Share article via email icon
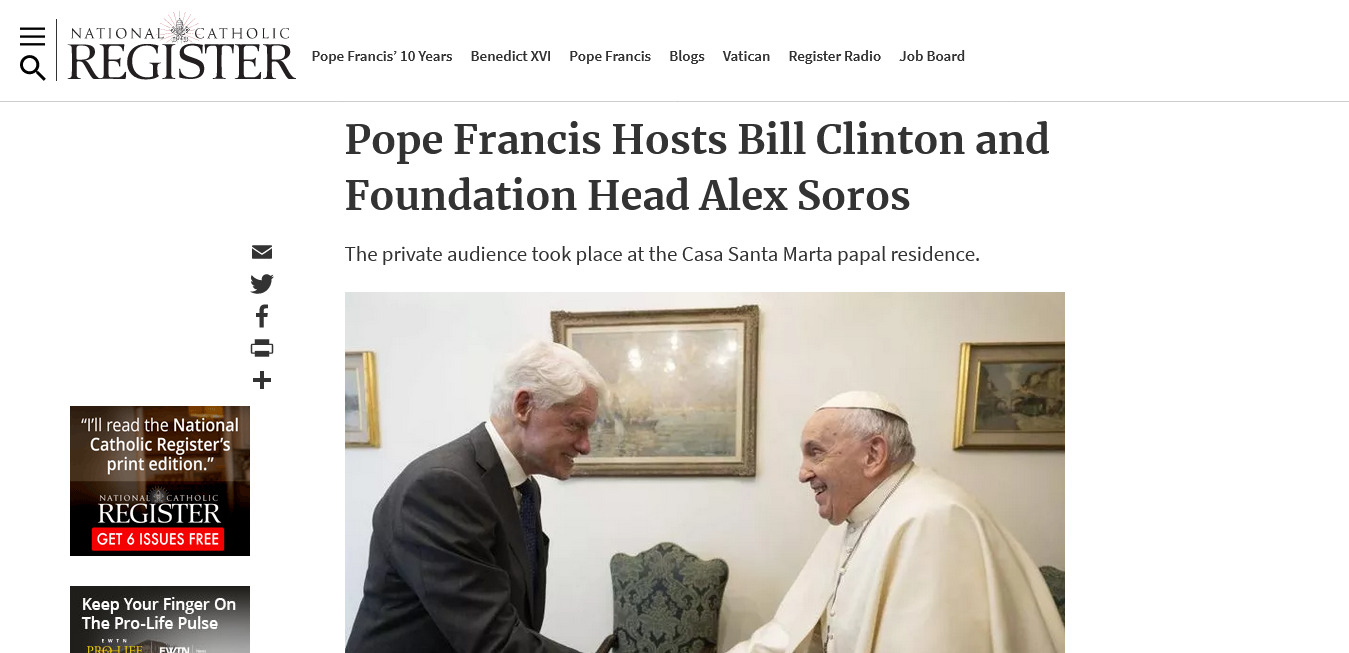1349x653 pixels. pos(262,252)
